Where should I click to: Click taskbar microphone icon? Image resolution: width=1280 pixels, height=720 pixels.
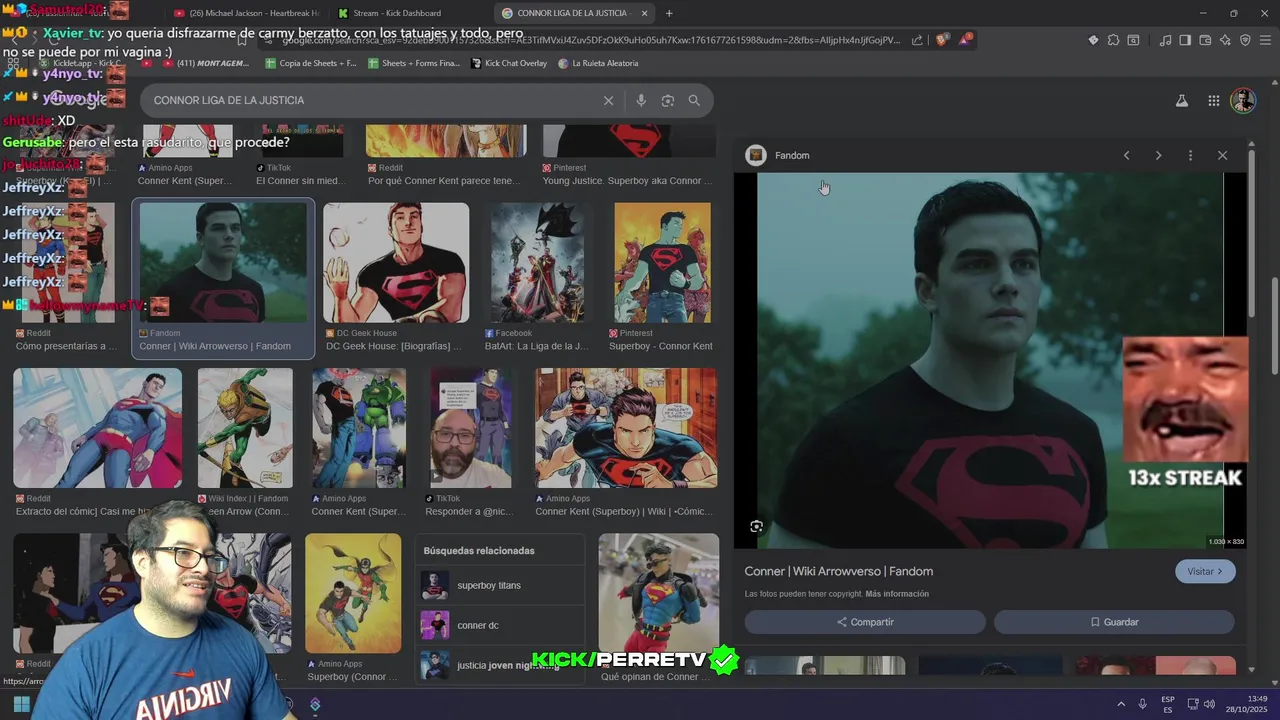[x=1142, y=704]
